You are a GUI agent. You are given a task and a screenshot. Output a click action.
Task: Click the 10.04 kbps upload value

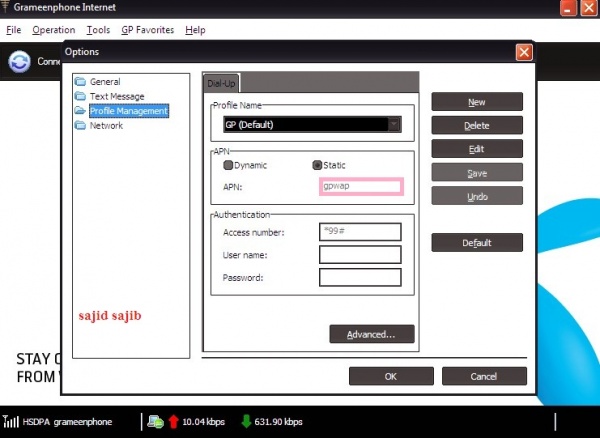[x=203, y=422]
